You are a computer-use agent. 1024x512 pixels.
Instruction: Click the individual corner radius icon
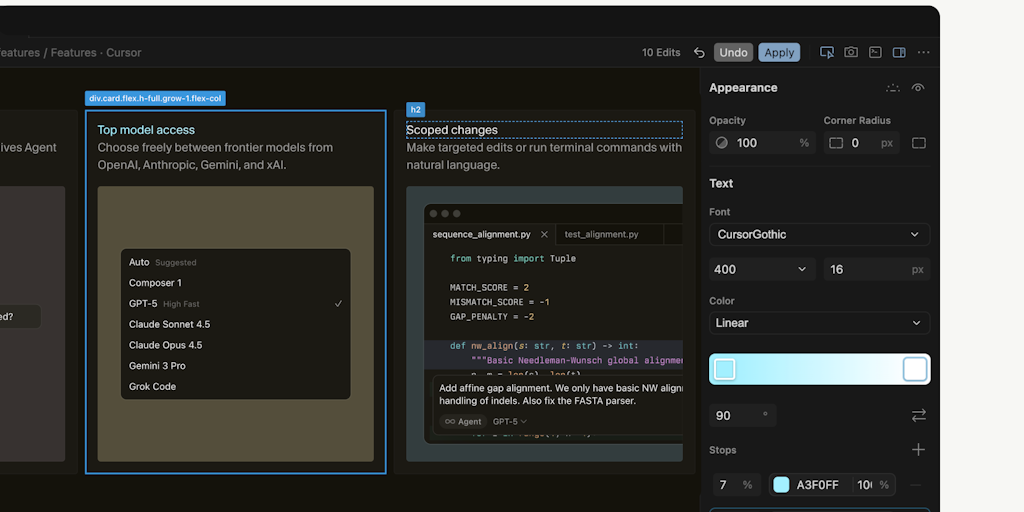919,143
